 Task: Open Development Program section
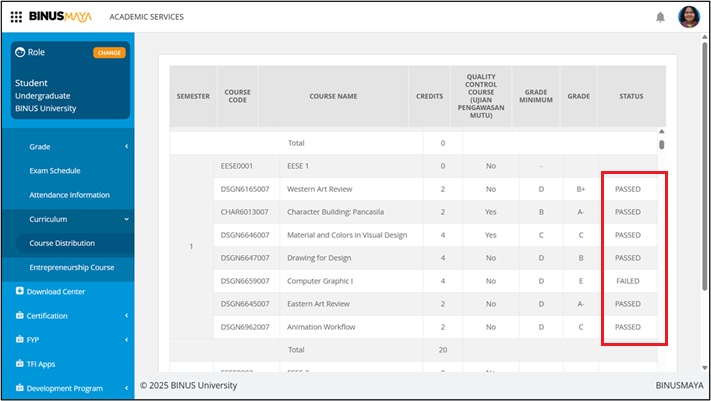tap(64, 388)
